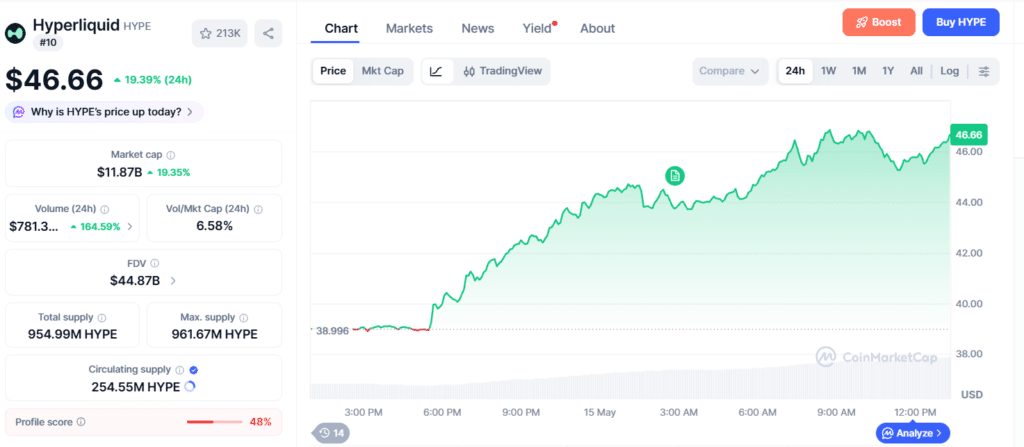The image size is (1024, 447).
Task: Click the #10 rank badge
Action: (x=48, y=43)
